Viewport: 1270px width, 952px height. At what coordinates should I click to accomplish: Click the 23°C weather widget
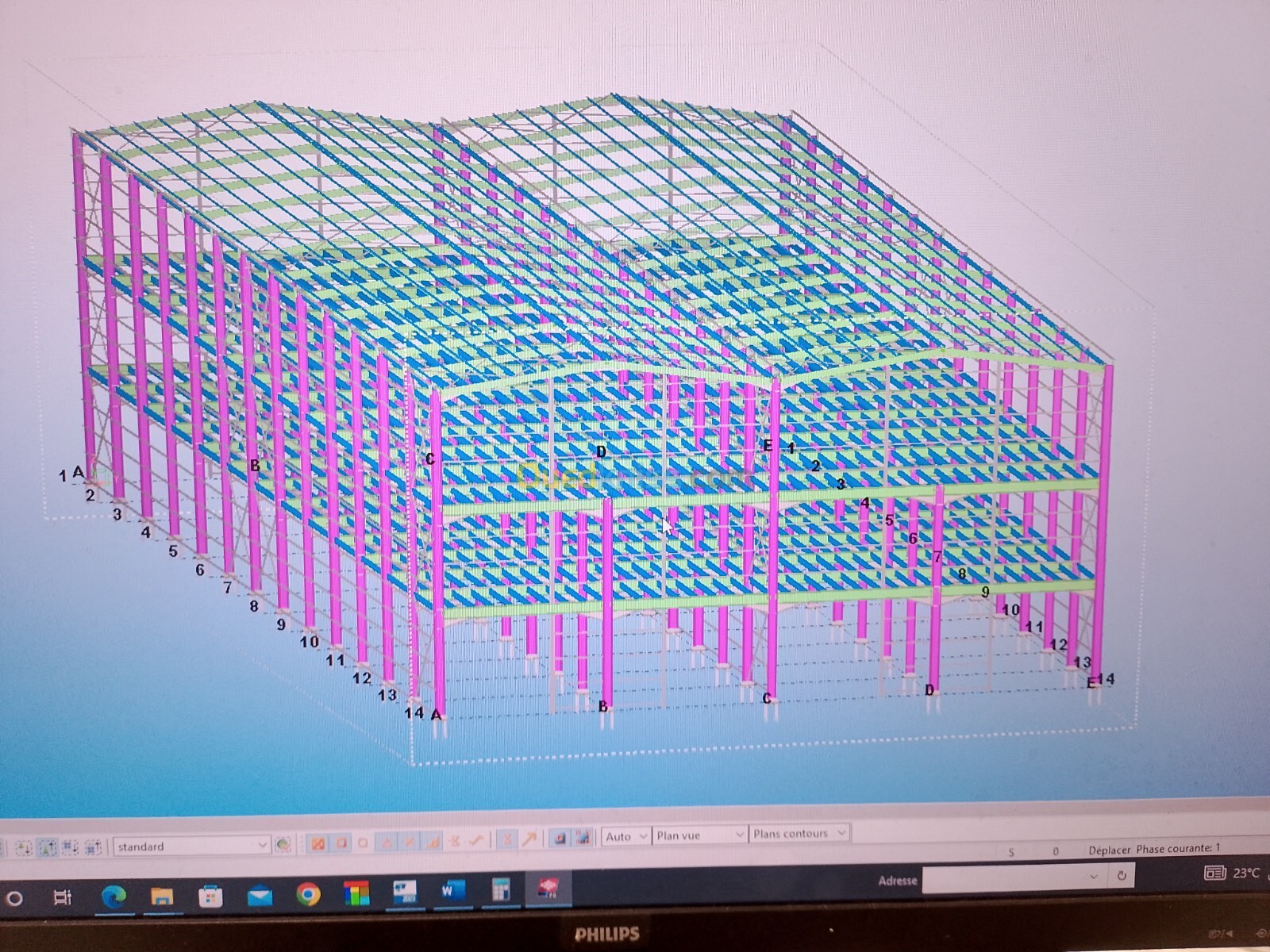coord(1231,873)
